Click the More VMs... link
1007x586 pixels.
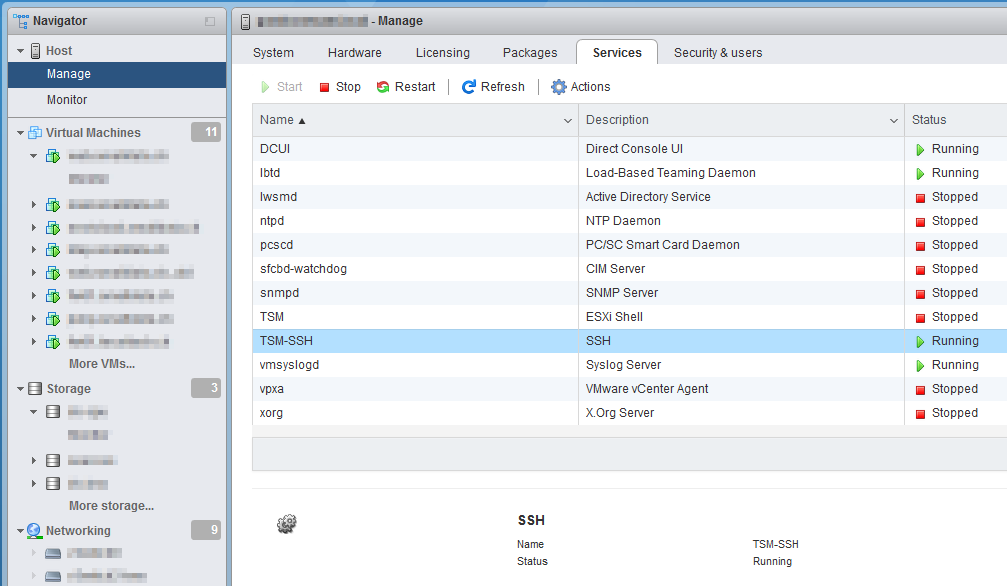tap(102, 364)
